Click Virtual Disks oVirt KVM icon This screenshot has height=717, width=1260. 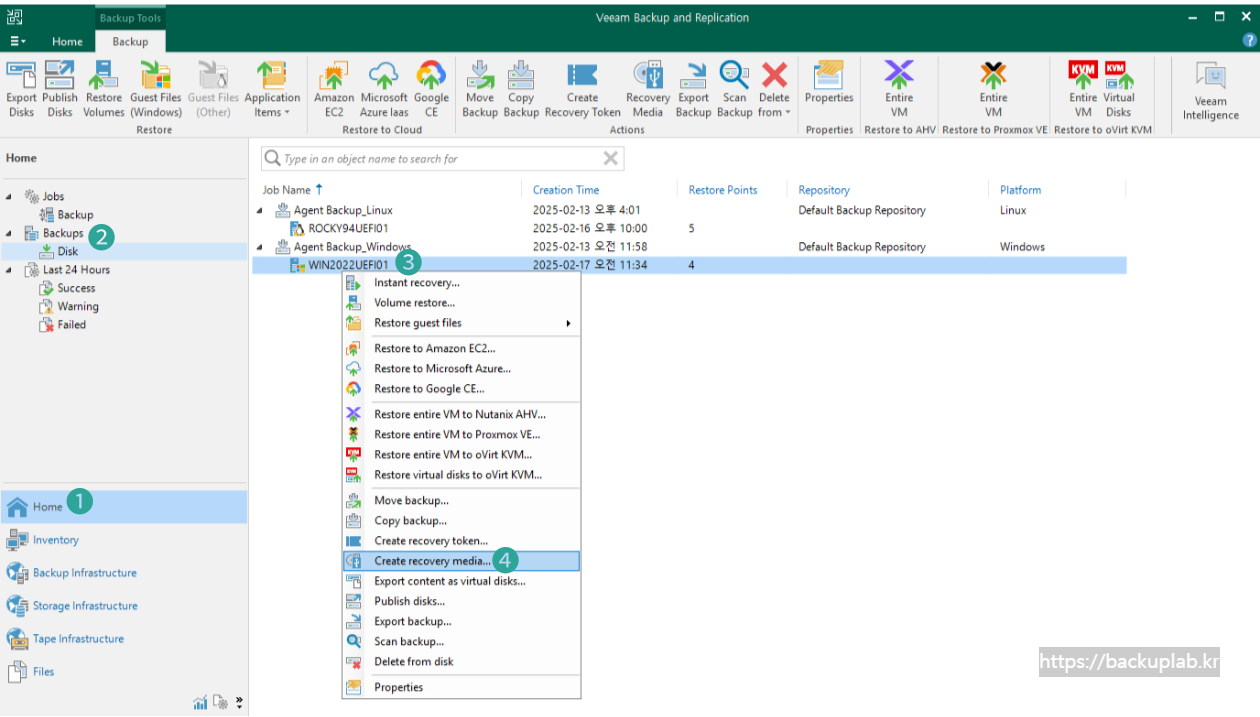tap(1119, 89)
